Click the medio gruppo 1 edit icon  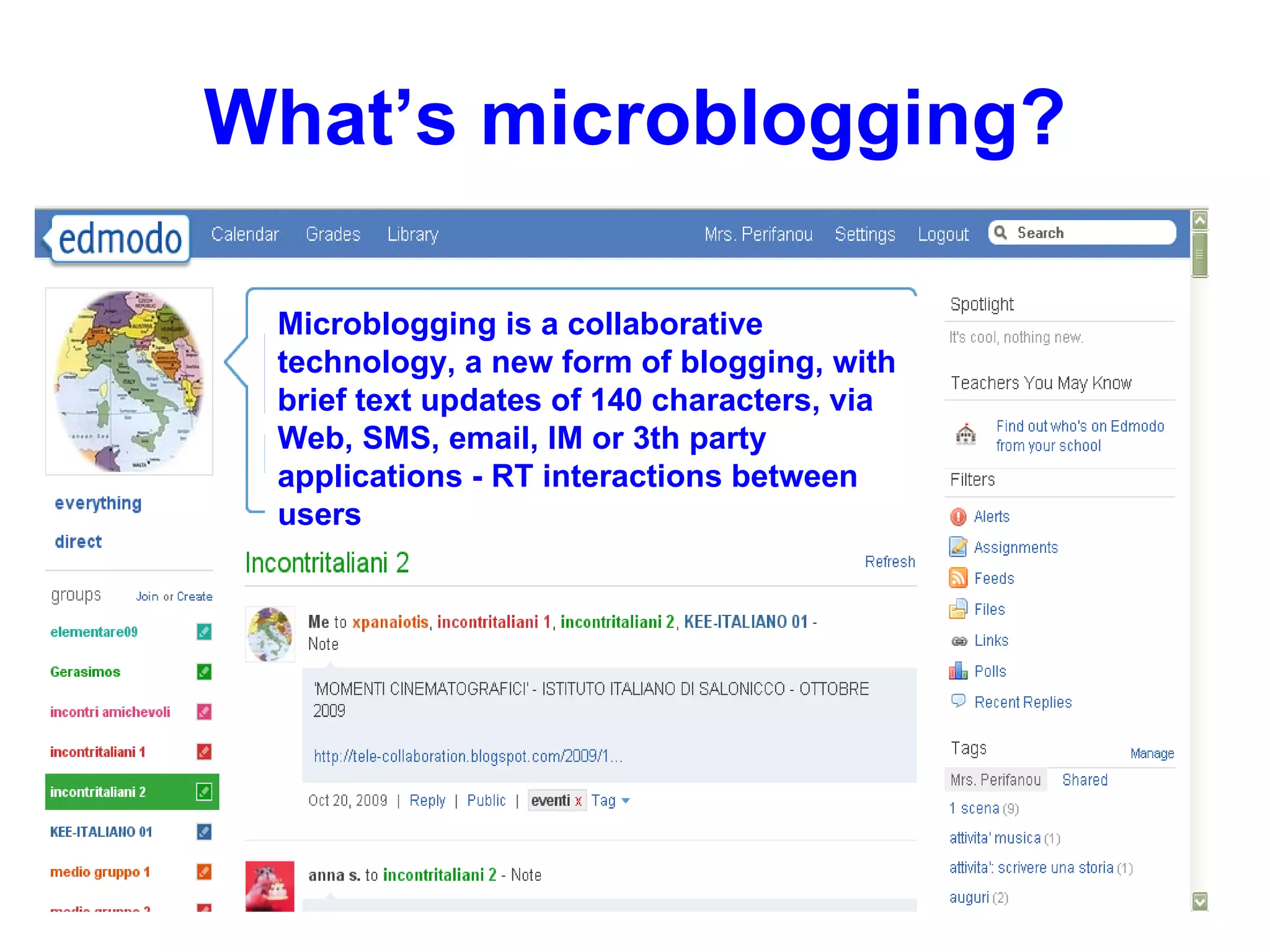pyautogui.click(x=204, y=871)
